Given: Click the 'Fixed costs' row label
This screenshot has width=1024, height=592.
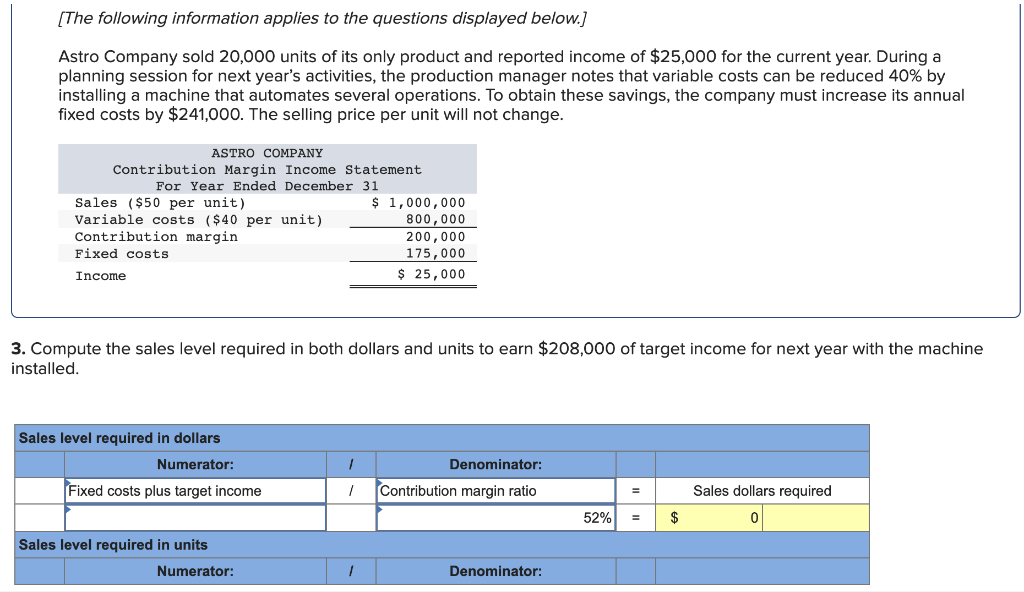Looking at the screenshot, I should [x=121, y=254].
